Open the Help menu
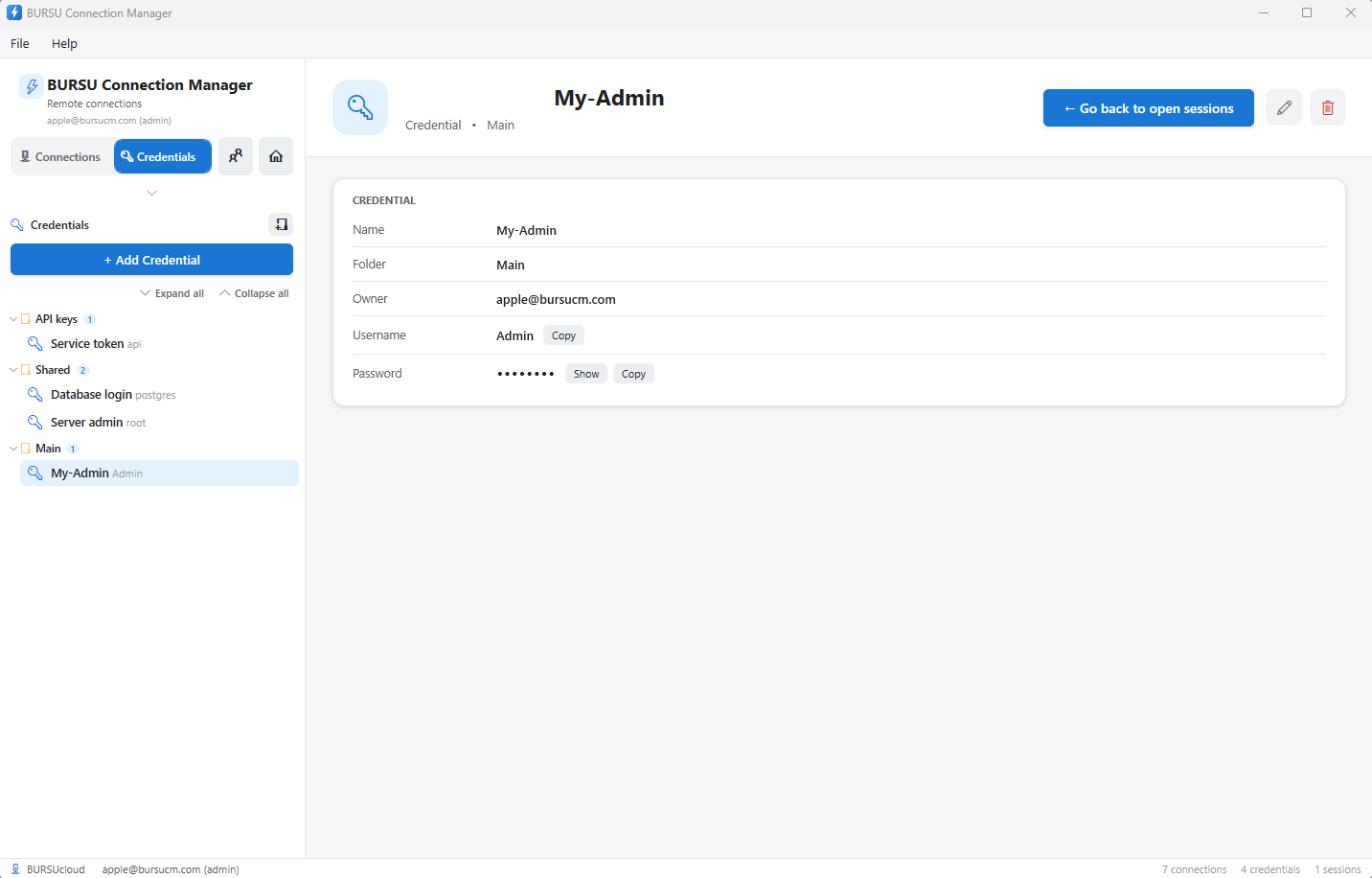The height and width of the screenshot is (878, 1372). (64, 43)
